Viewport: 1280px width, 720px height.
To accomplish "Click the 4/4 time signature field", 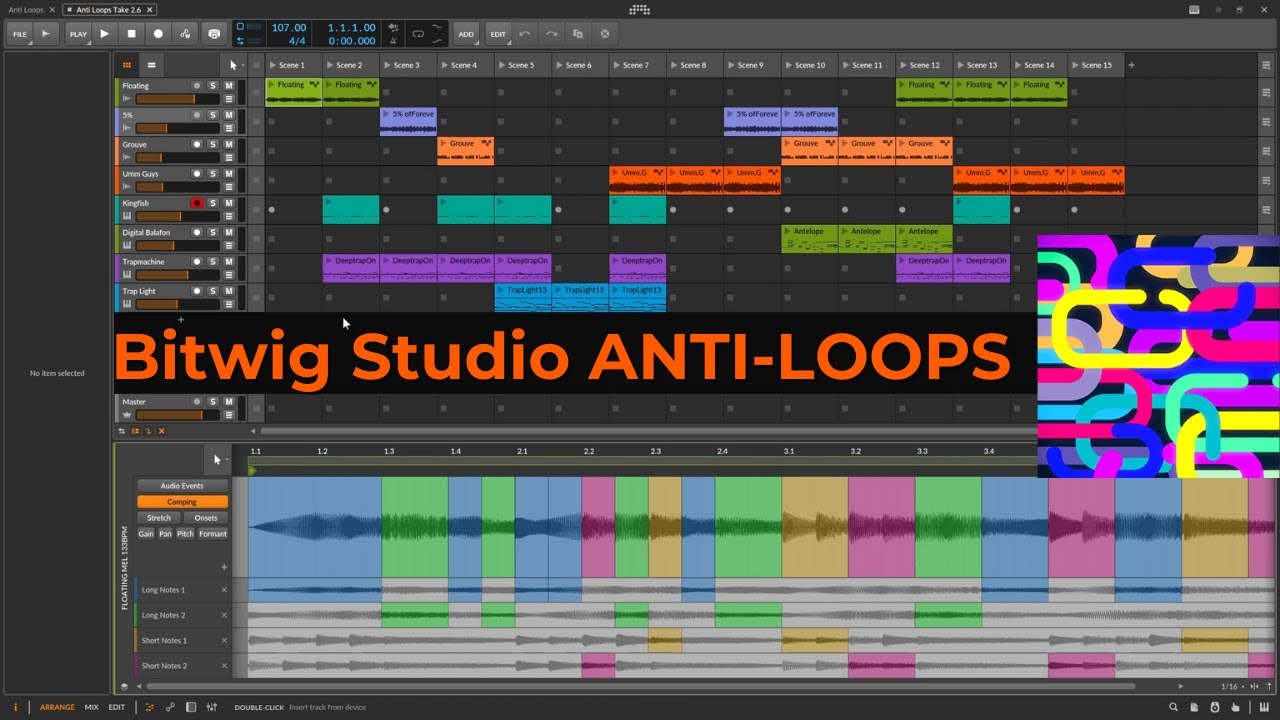I will (x=297, y=41).
